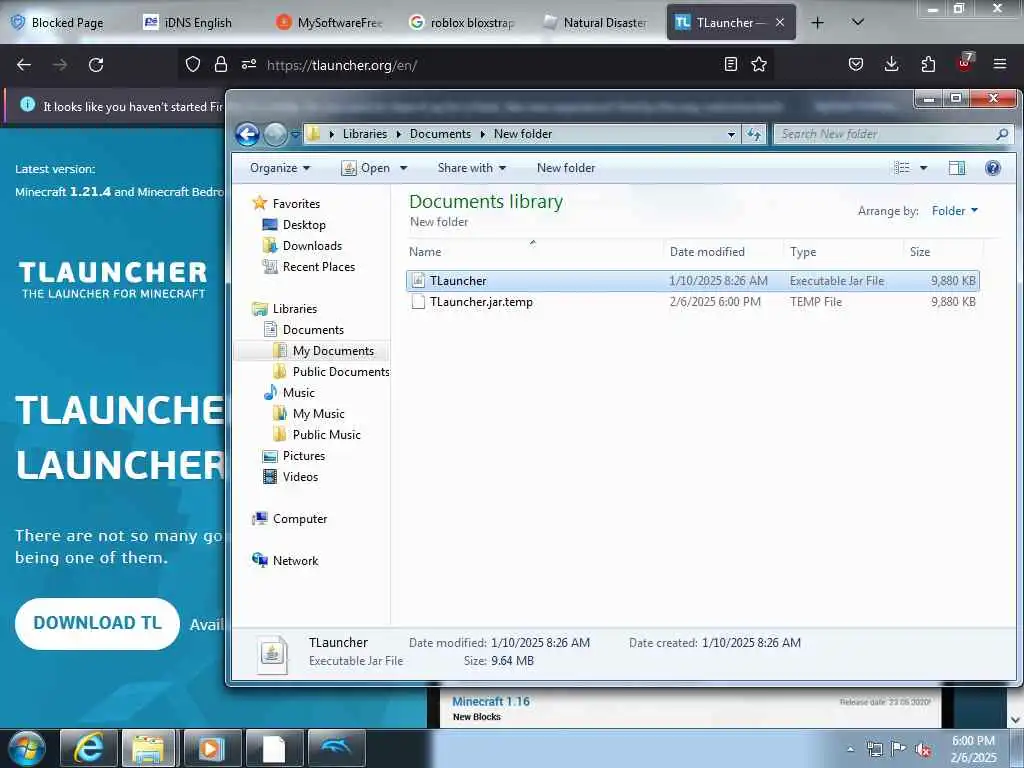Expand Open button dropdown arrow
The width and height of the screenshot is (1024, 768).
404,168
